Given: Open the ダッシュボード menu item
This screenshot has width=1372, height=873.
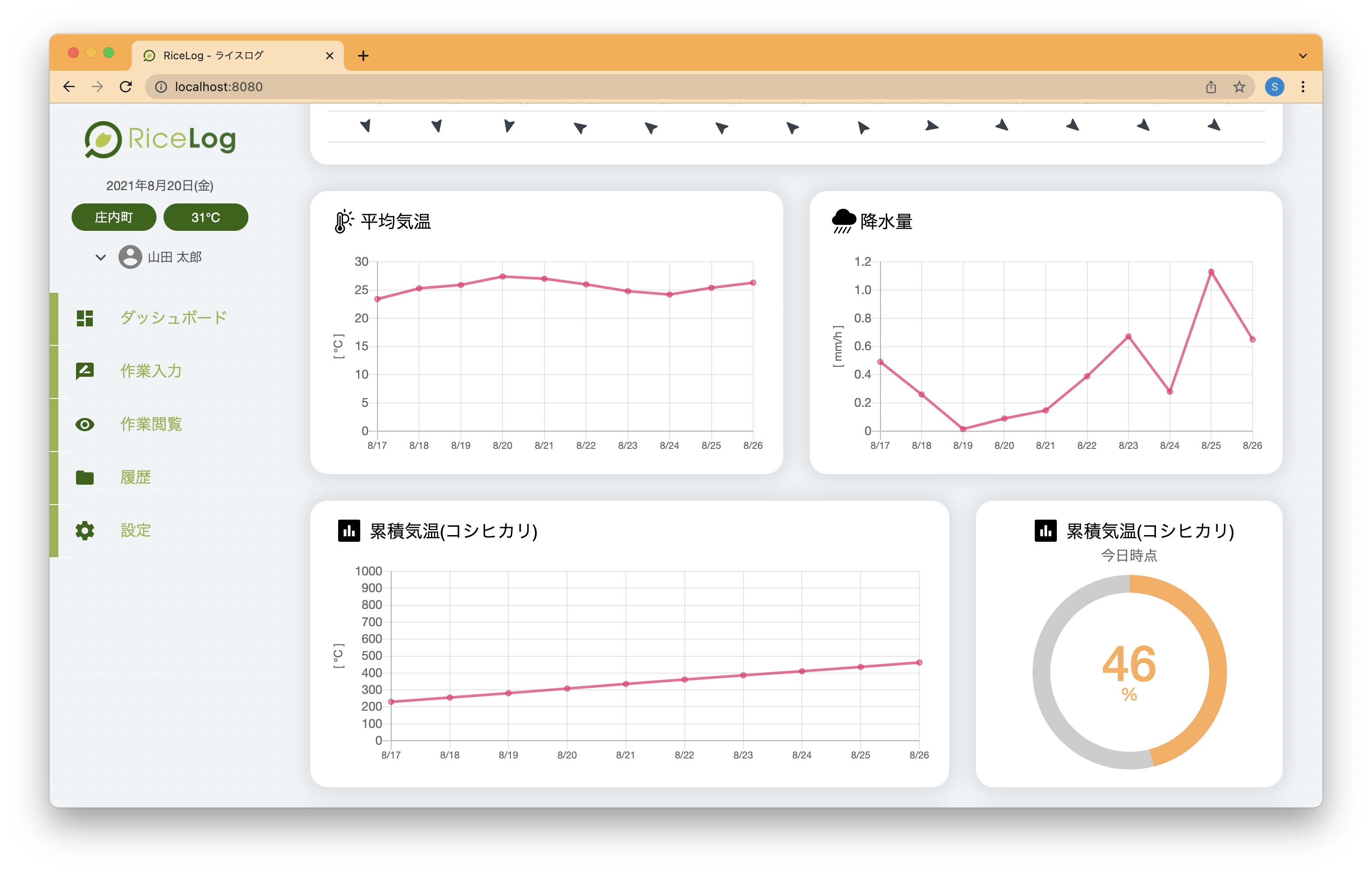Looking at the screenshot, I should [x=173, y=318].
